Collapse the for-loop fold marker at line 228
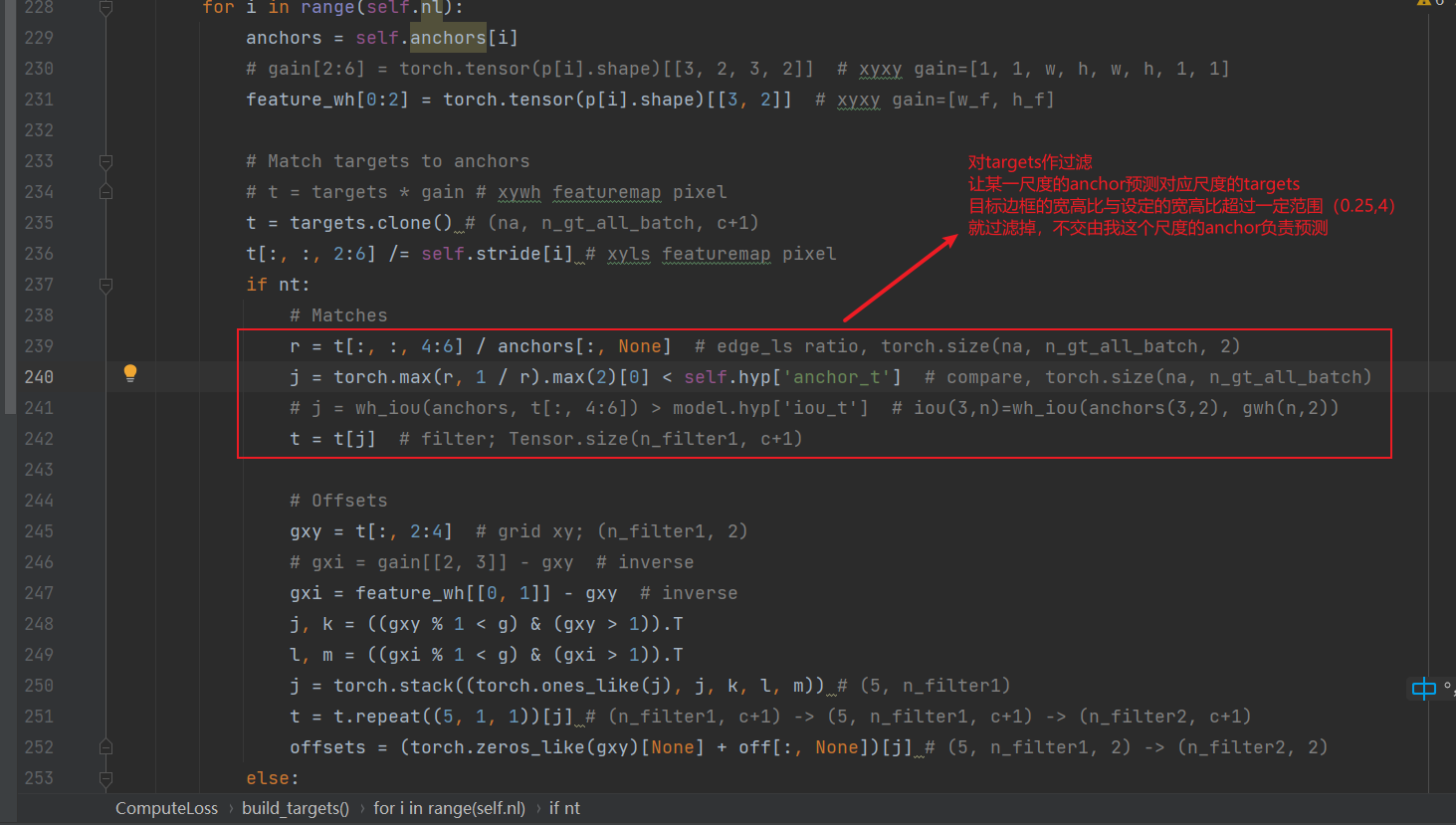1456x825 pixels. tap(105, 8)
